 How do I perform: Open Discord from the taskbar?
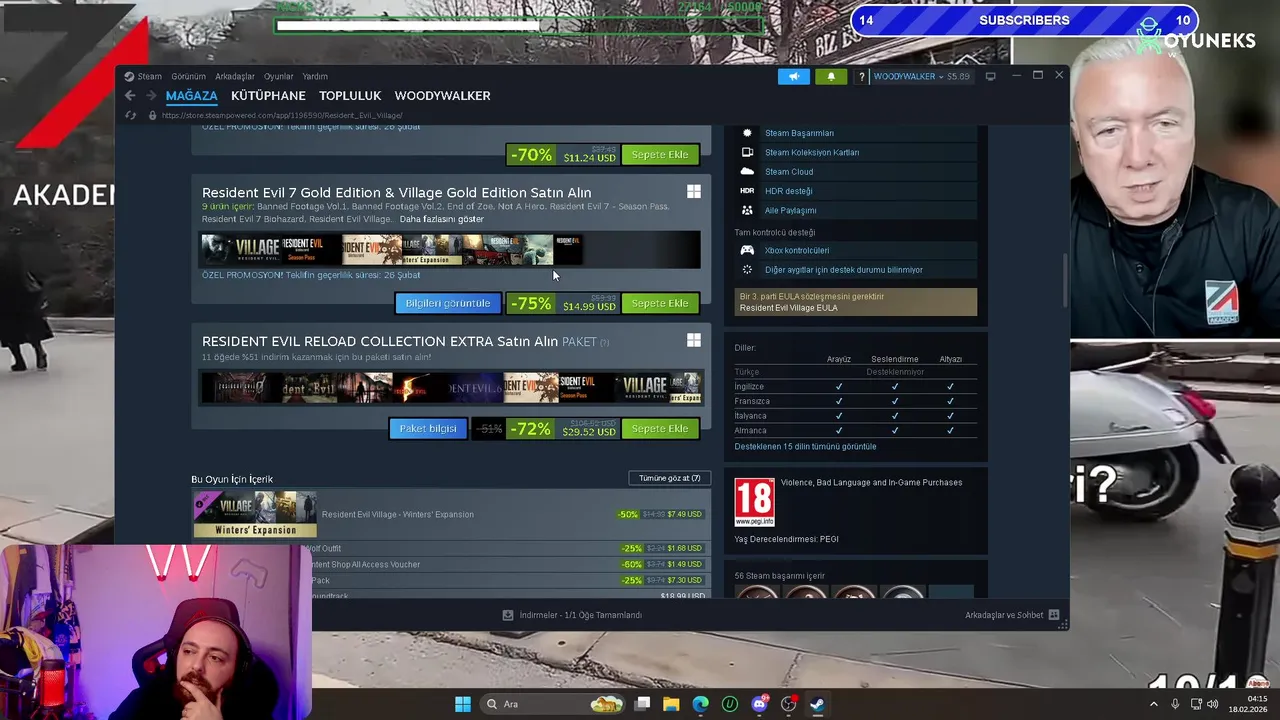pyautogui.click(x=759, y=704)
